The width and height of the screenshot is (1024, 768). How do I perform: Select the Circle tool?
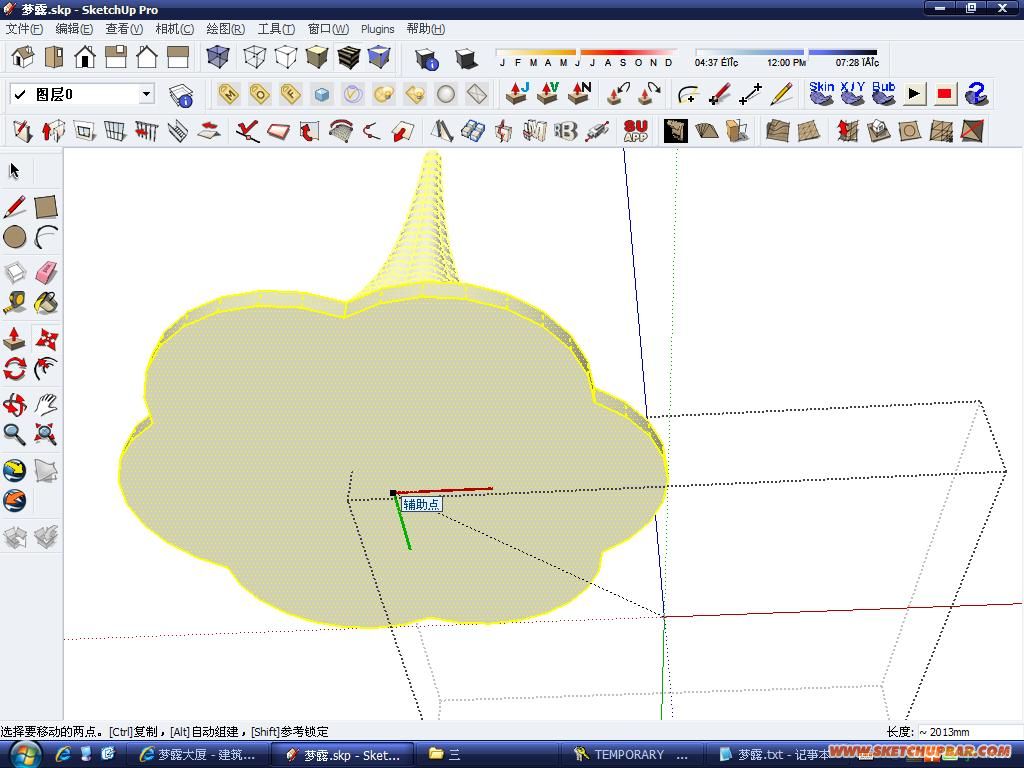pos(14,237)
